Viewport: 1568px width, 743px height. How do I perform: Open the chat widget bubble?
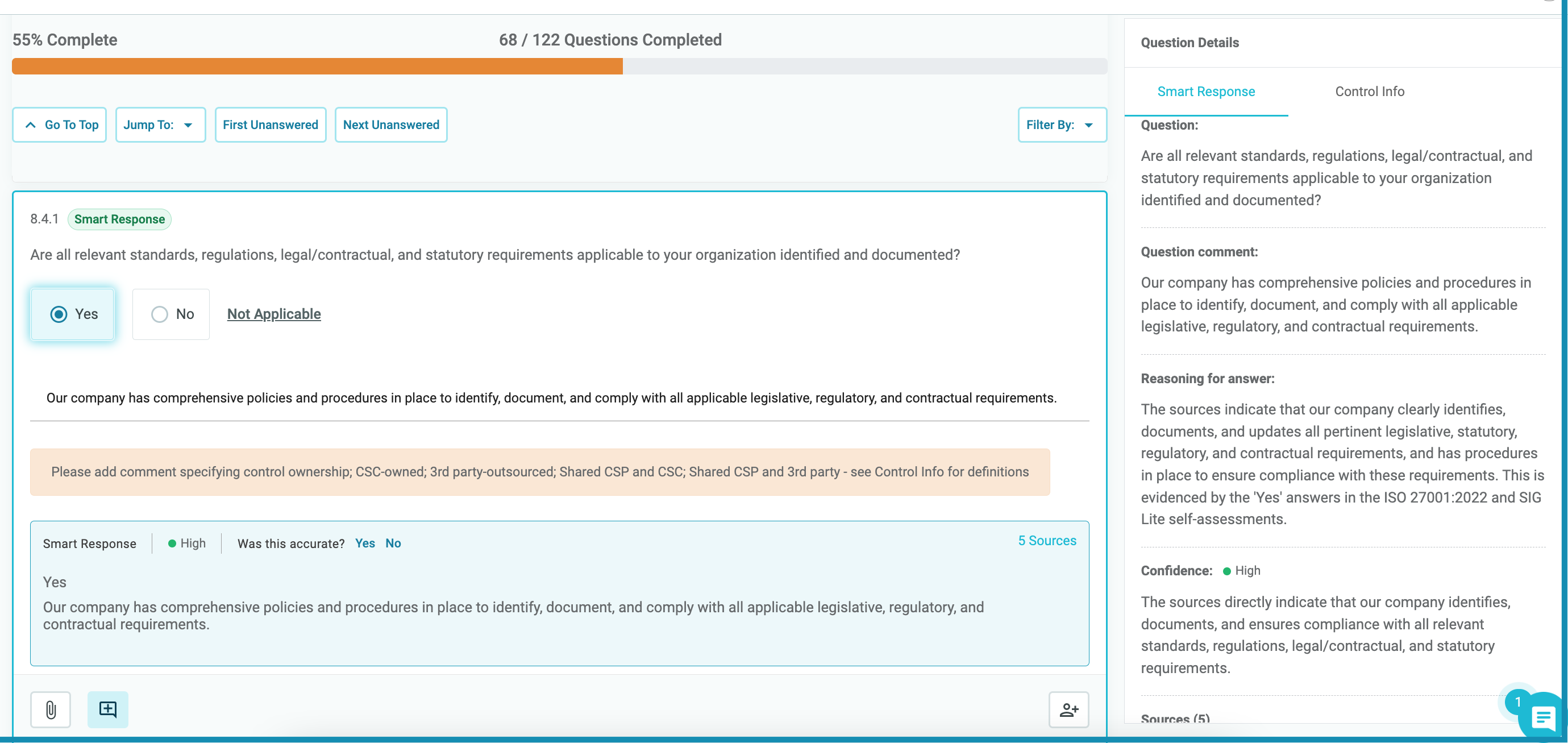tap(1542, 718)
